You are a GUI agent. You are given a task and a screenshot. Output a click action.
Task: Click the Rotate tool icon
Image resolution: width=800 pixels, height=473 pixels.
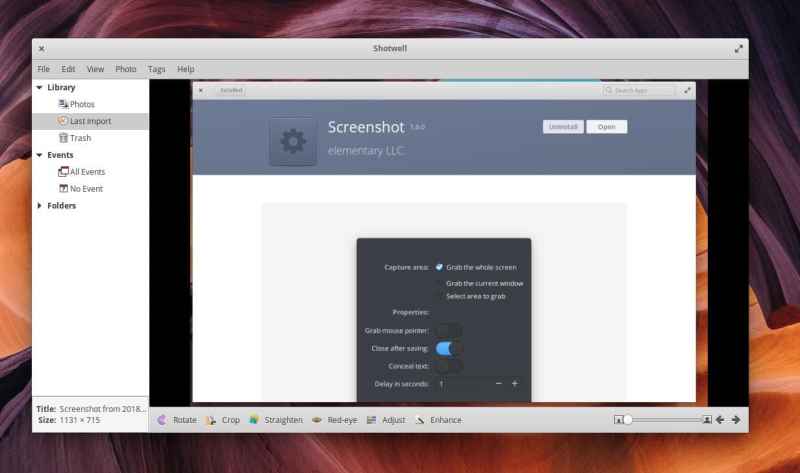pyautogui.click(x=161, y=420)
